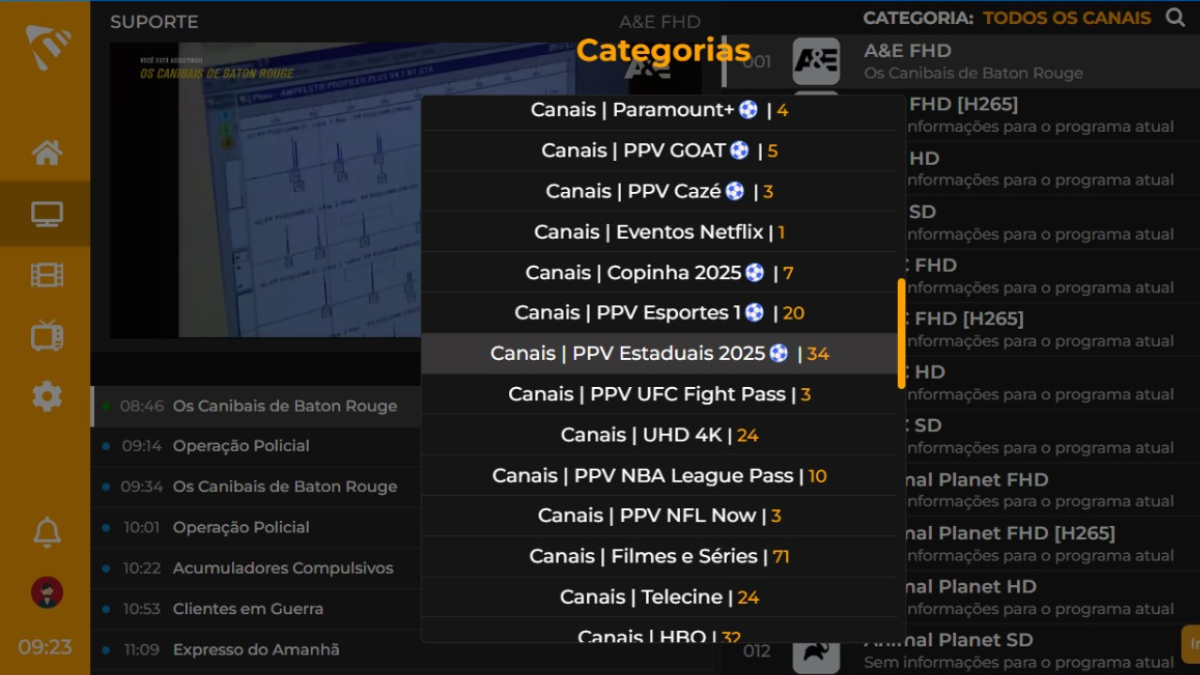The height and width of the screenshot is (675, 1200).
Task: Select Canais | Copinha 2025 category
Action: [660, 273]
